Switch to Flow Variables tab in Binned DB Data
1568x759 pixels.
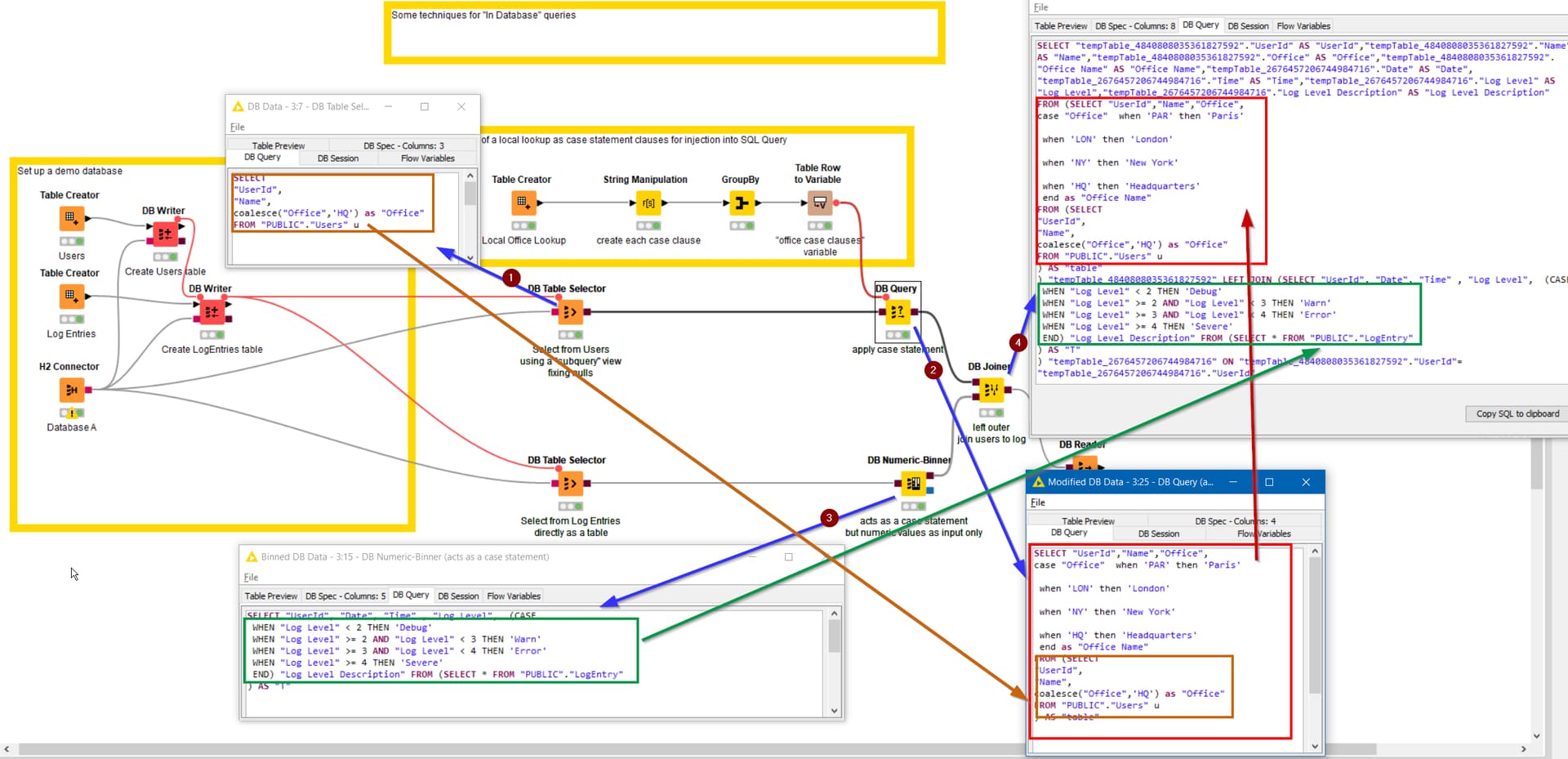pos(513,596)
